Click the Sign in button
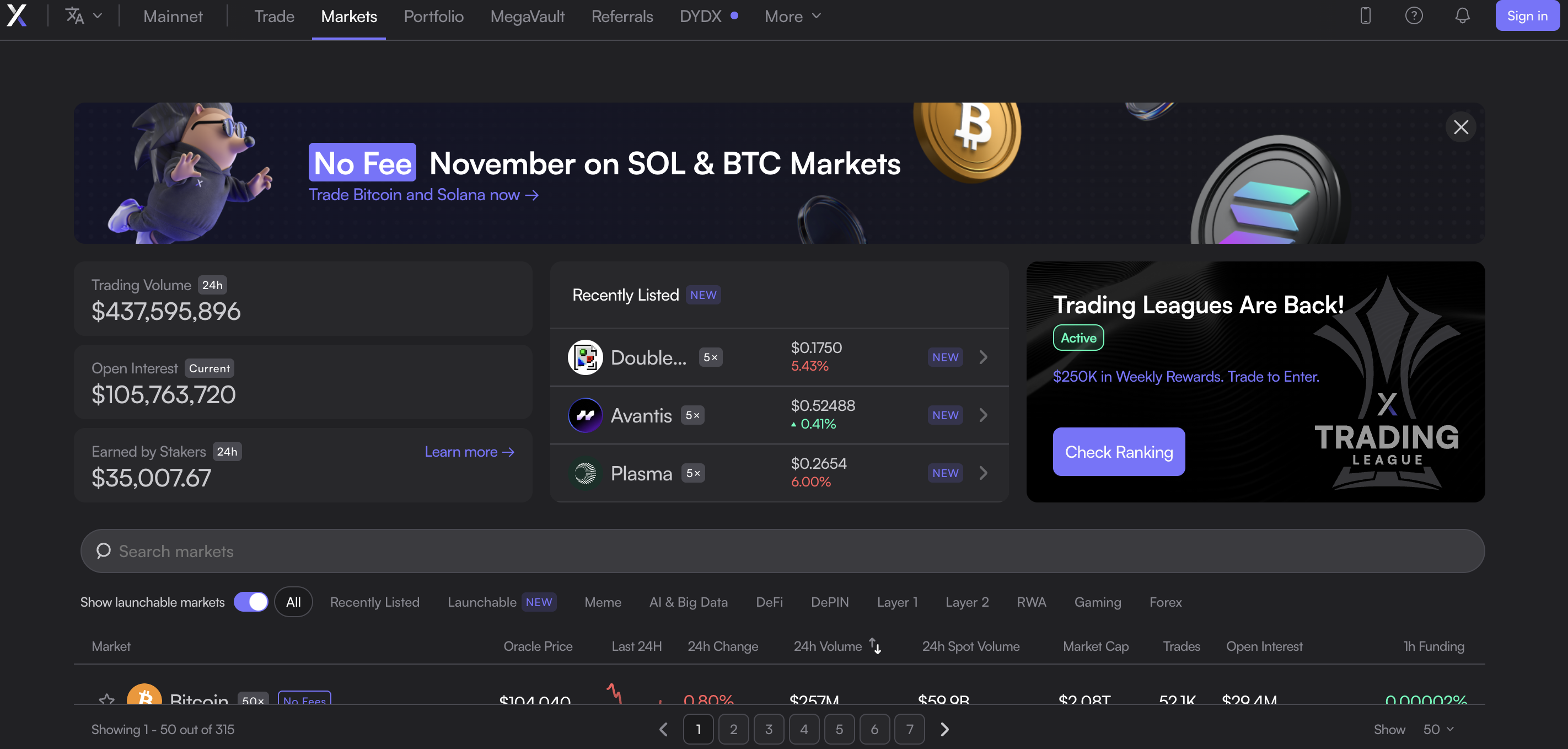 (1527, 16)
